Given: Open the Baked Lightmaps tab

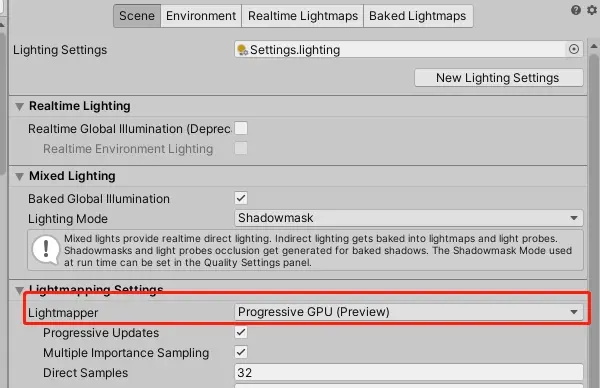Looking at the screenshot, I should 418,16.
